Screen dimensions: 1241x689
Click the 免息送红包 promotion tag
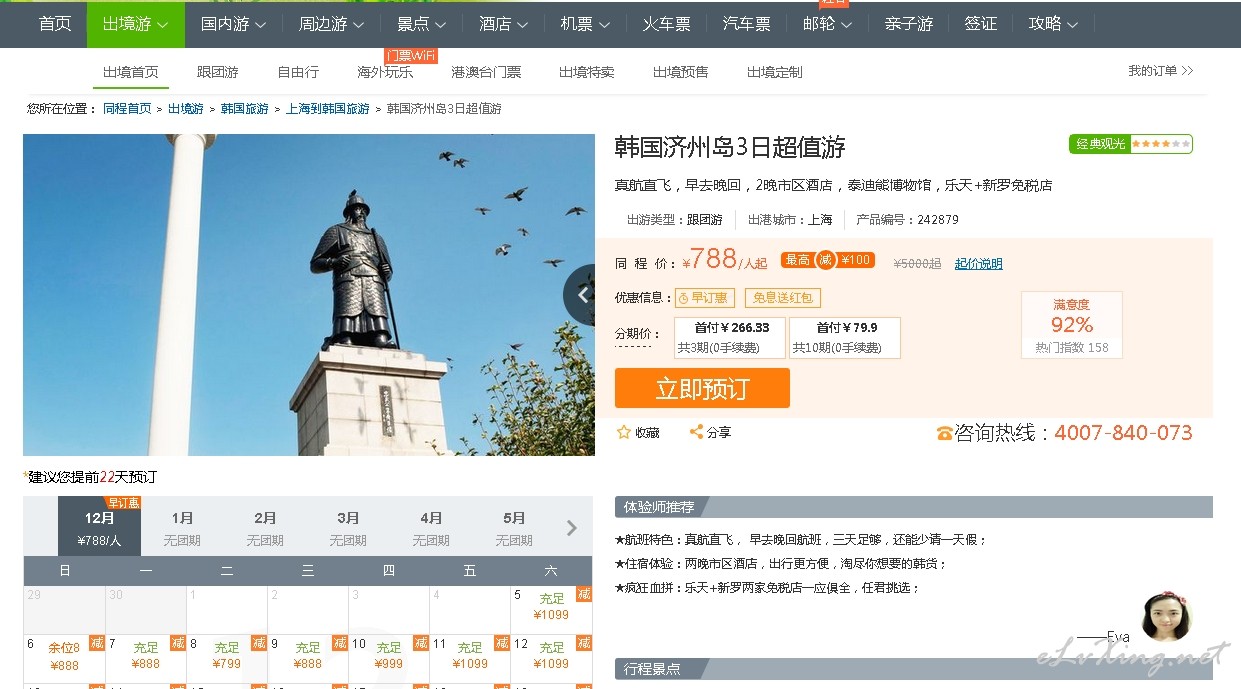click(x=783, y=298)
